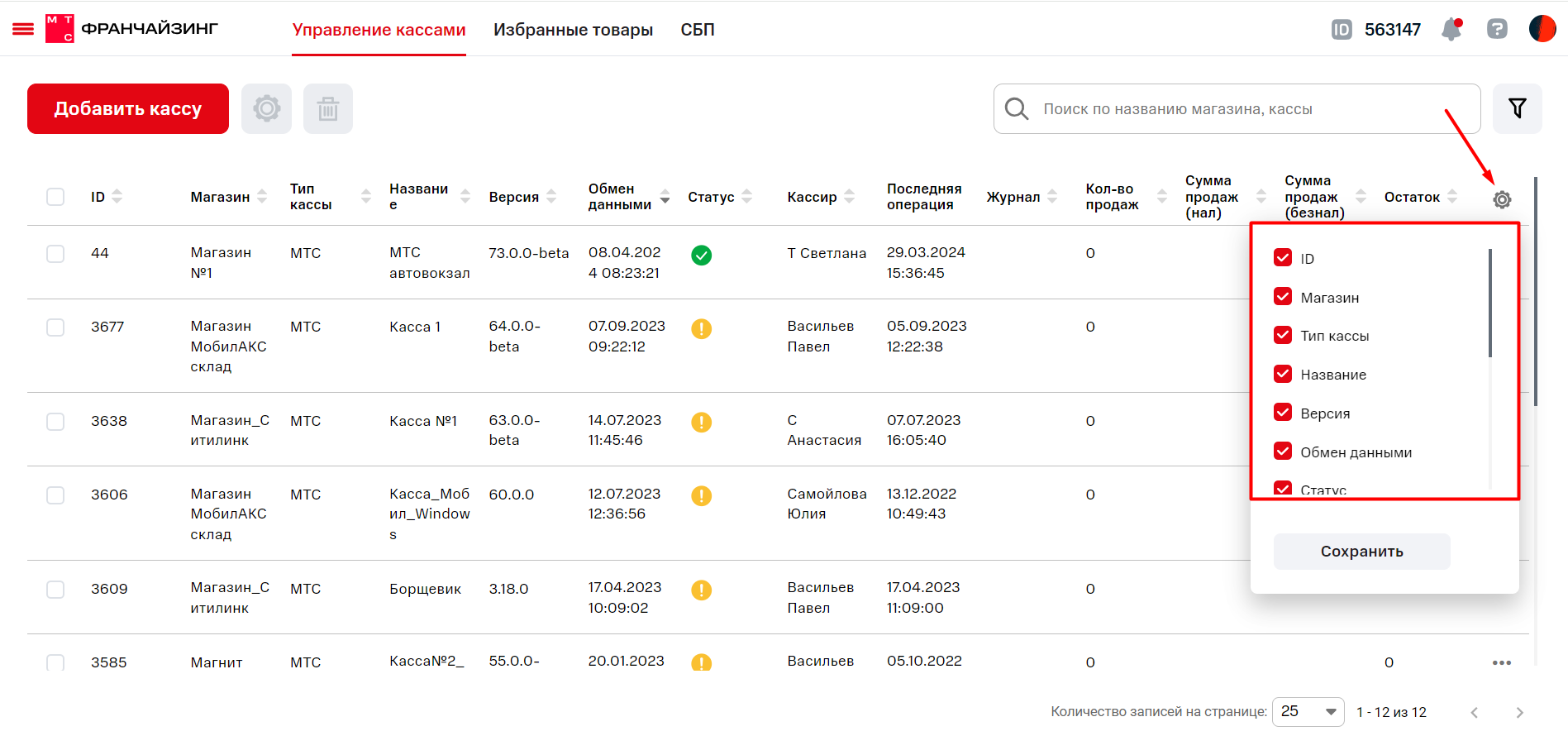The image size is (1568, 736).
Task: Sort table by ID column
Action: (117, 196)
